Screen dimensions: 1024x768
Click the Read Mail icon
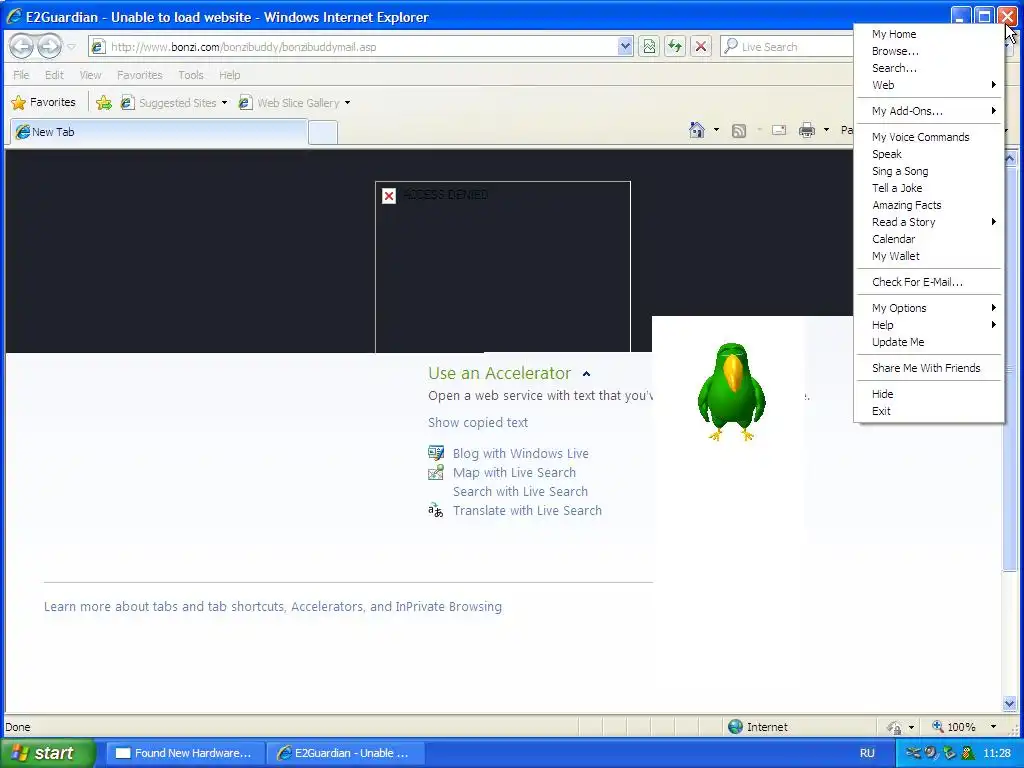(778, 130)
